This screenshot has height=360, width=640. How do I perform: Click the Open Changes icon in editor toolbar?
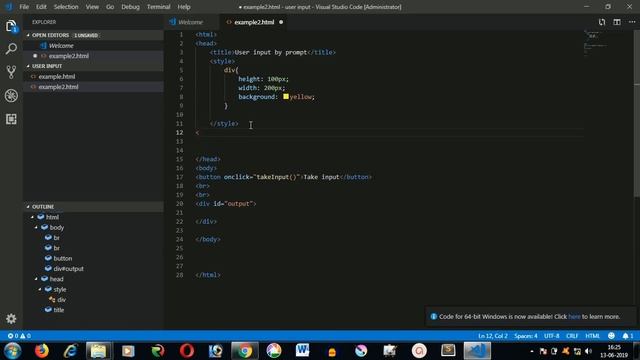(x=602, y=22)
